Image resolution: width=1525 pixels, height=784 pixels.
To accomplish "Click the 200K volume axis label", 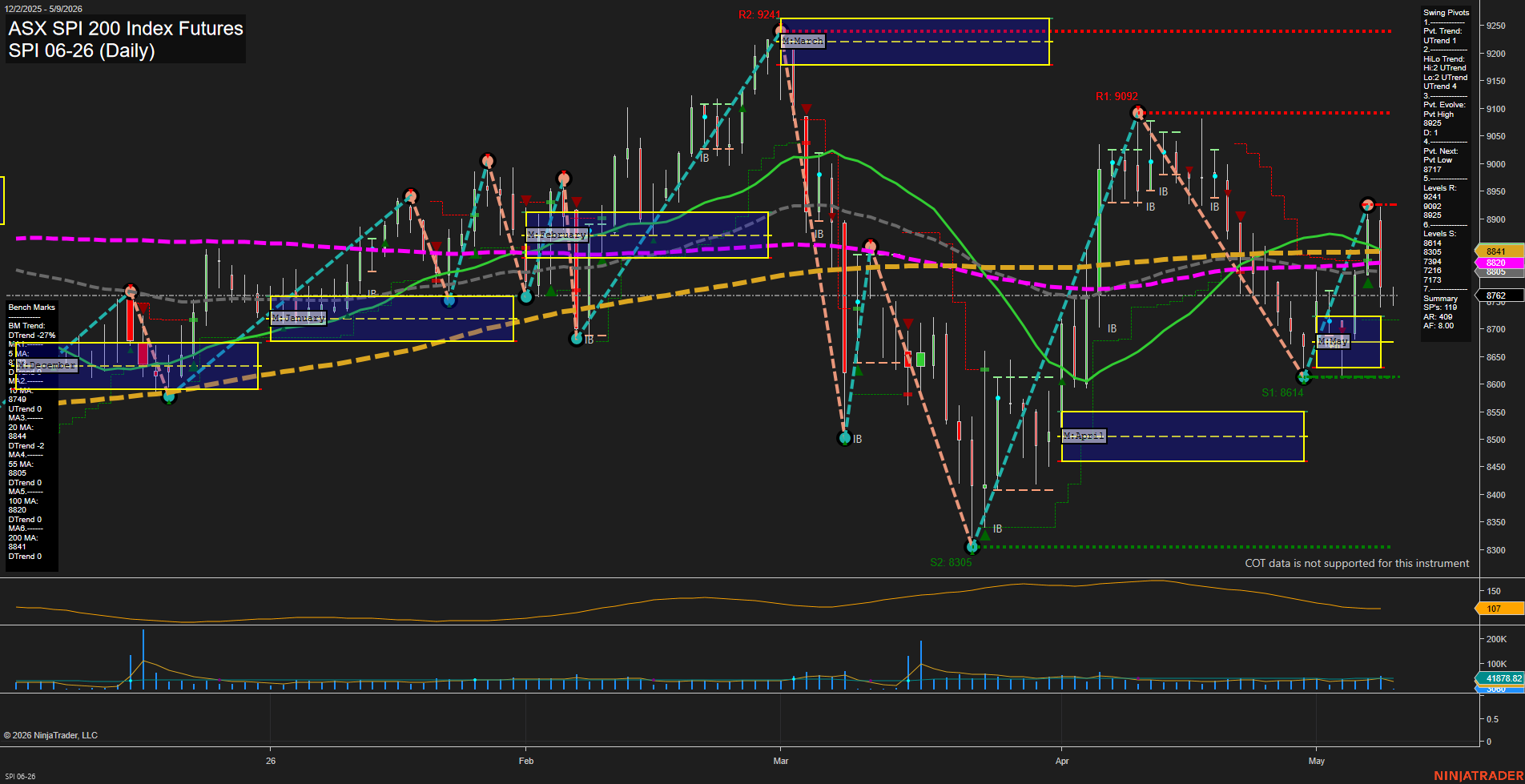I will (1496, 639).
